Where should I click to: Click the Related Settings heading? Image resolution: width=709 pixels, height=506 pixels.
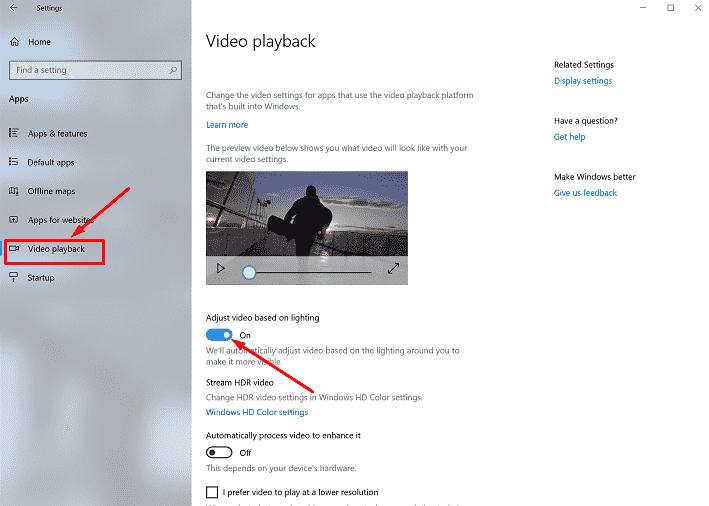[x=584, y=65]
